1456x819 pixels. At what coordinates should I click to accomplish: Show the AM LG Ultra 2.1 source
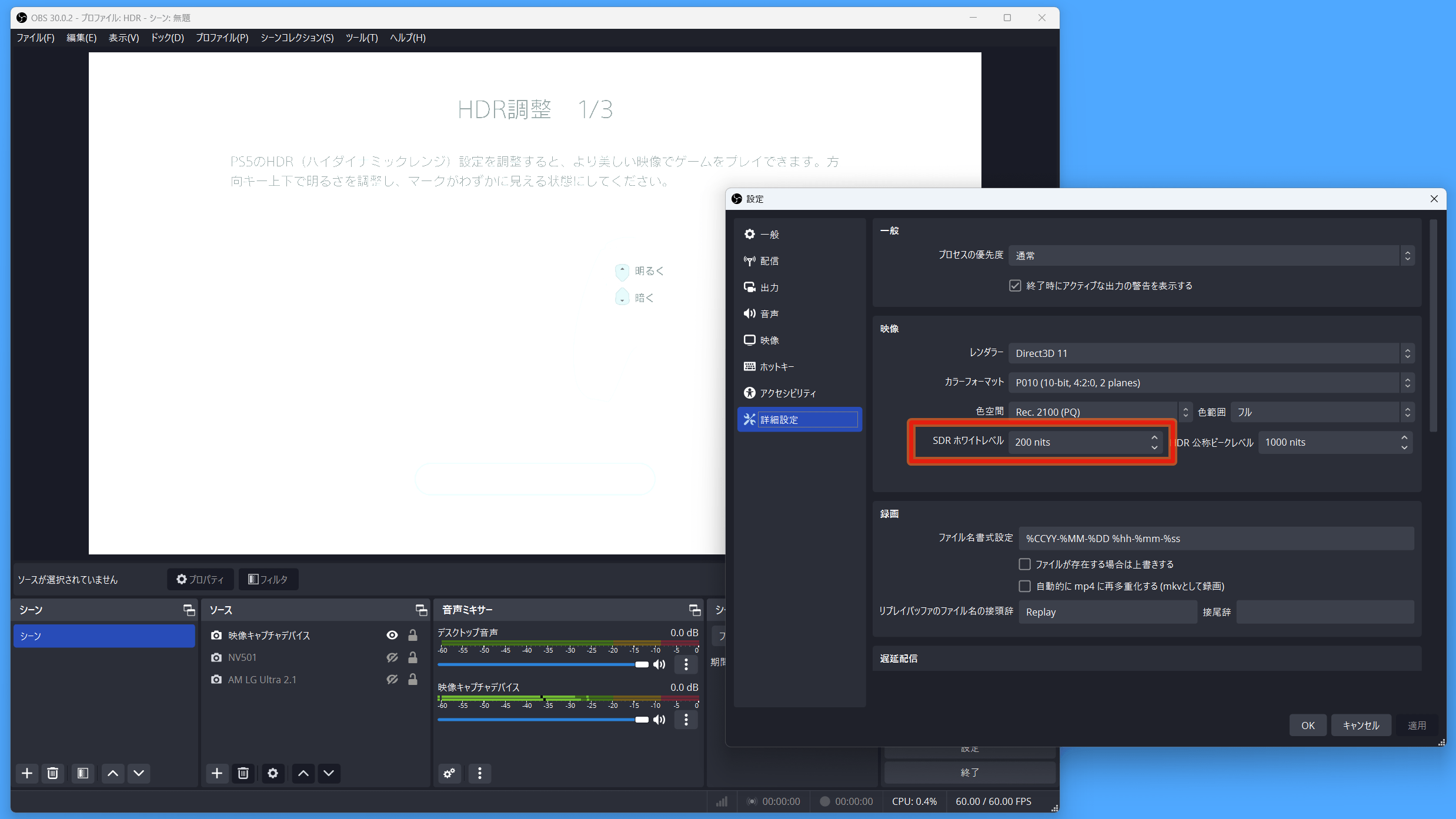tap(392, 679)
